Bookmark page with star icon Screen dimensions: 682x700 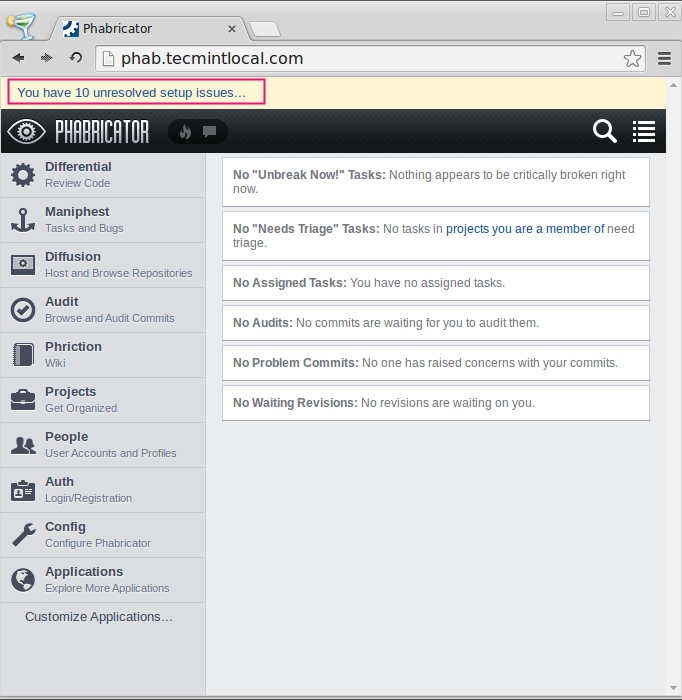point(632,58)
